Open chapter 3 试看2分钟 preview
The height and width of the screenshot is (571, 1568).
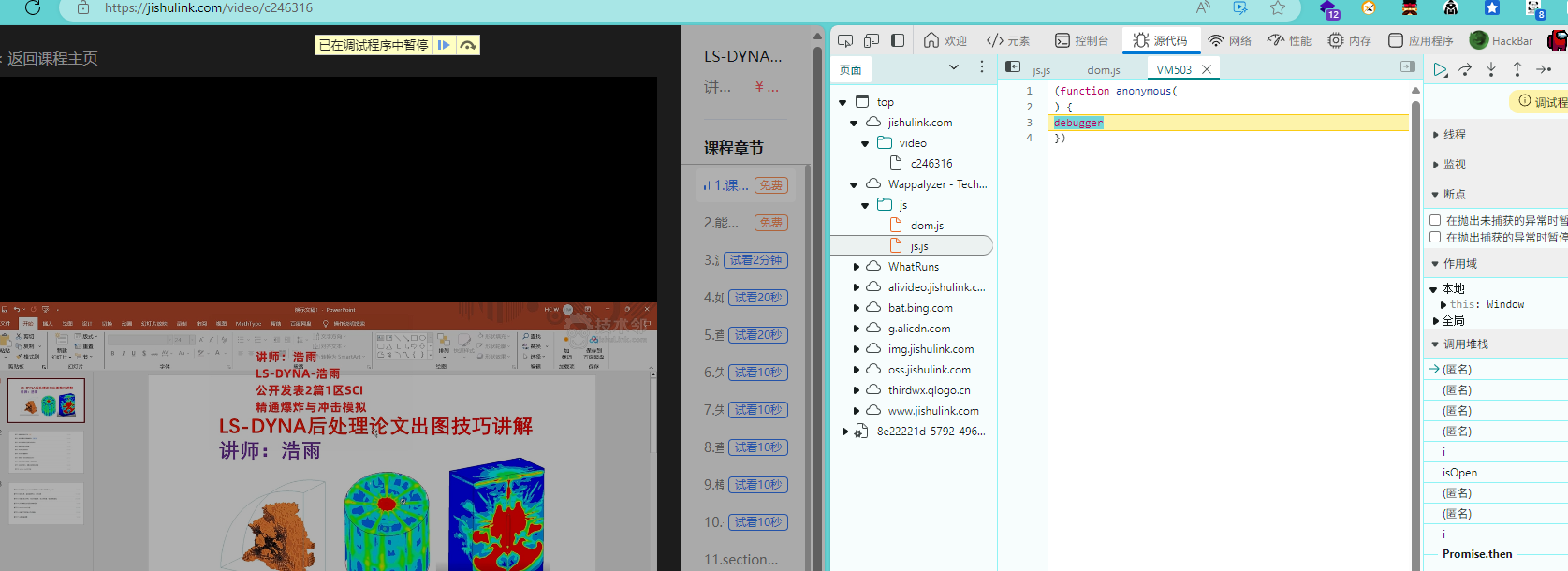click(756, 260)
